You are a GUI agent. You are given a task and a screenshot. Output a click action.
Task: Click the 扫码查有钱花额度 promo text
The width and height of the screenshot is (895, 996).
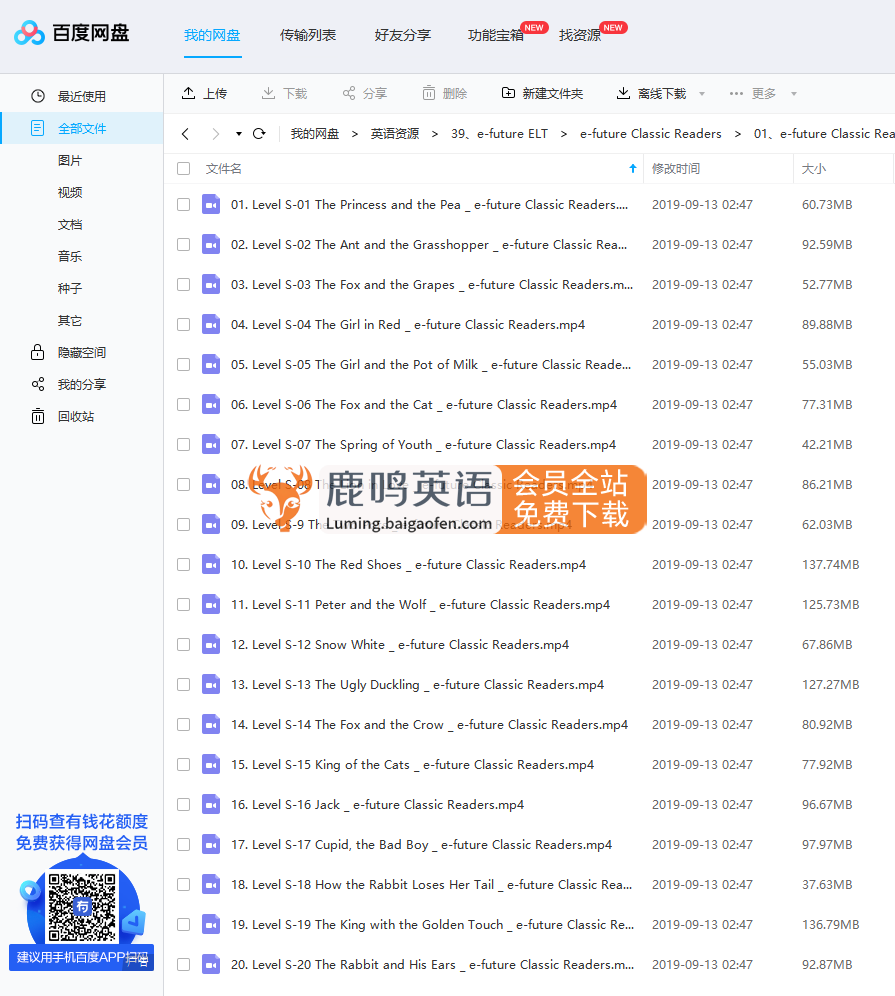pyautogui.click(x=82, y=821)
